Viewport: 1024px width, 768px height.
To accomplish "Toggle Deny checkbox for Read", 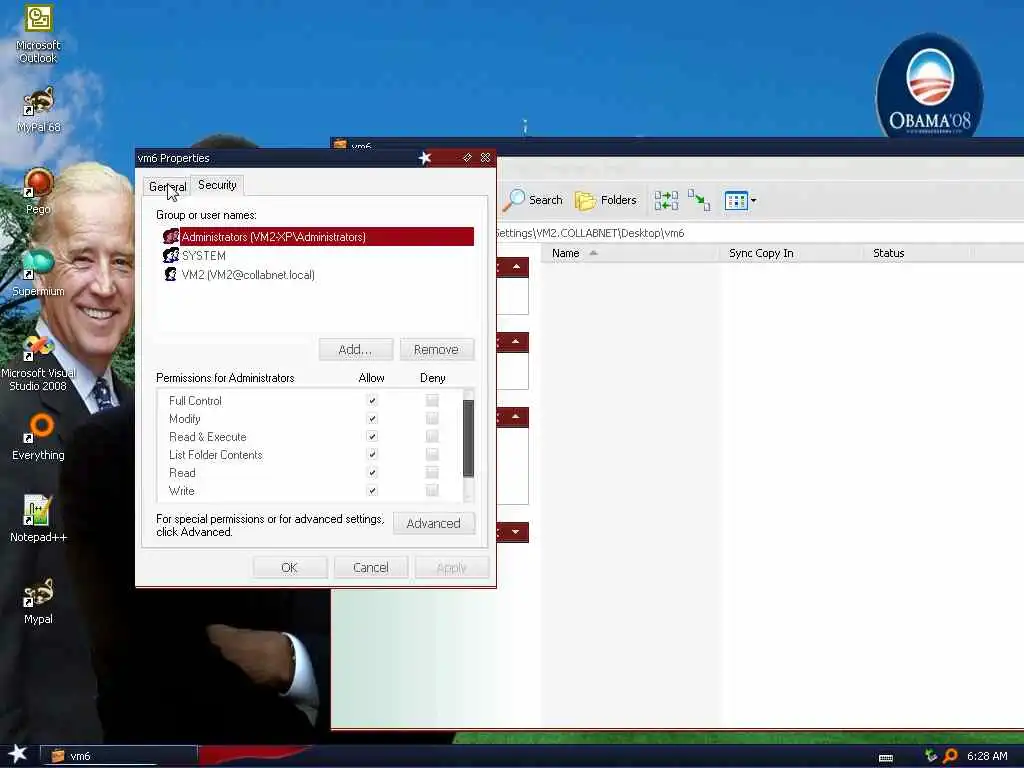I will point(432,472).
